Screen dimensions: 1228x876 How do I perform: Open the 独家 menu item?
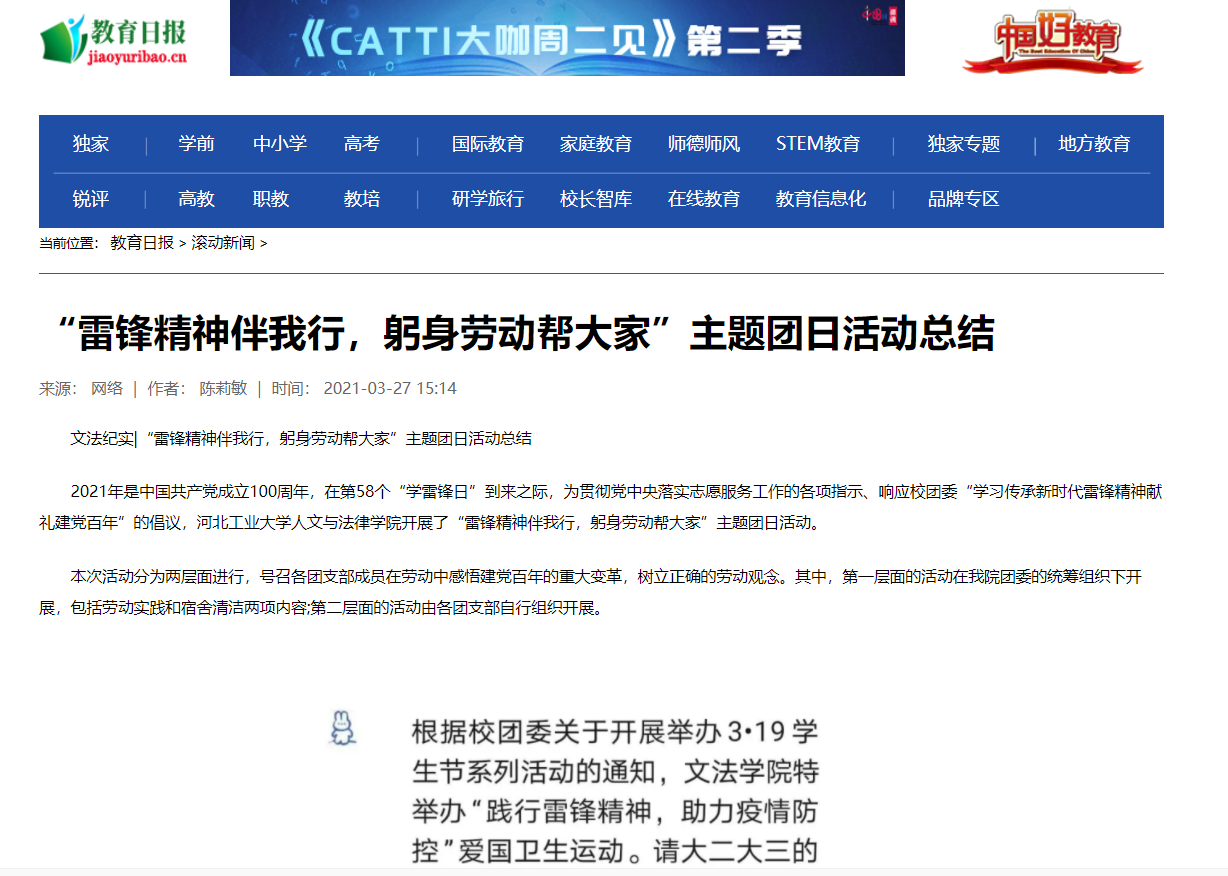[x=90, y=144]
